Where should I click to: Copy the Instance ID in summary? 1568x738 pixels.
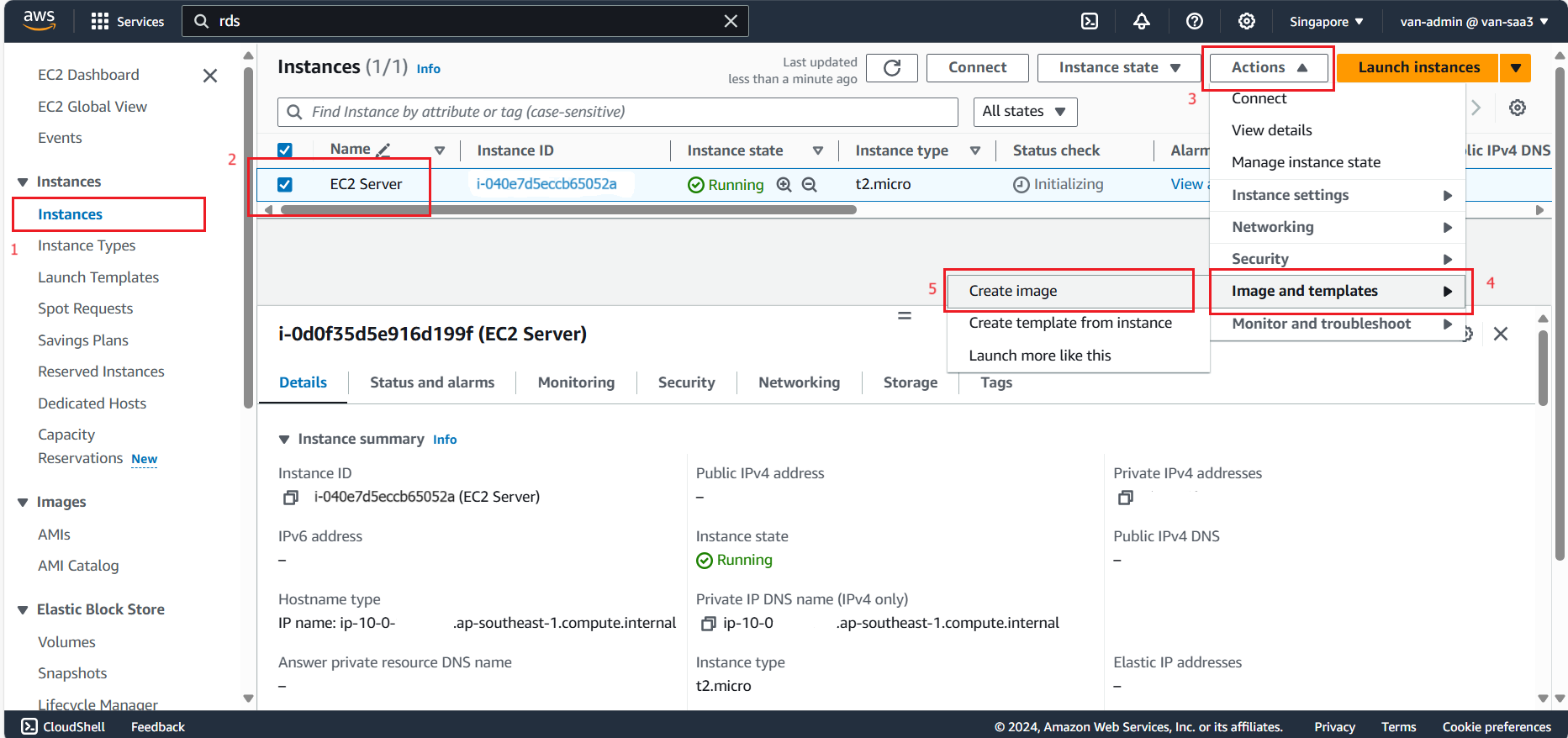click(x=290, y=498)
